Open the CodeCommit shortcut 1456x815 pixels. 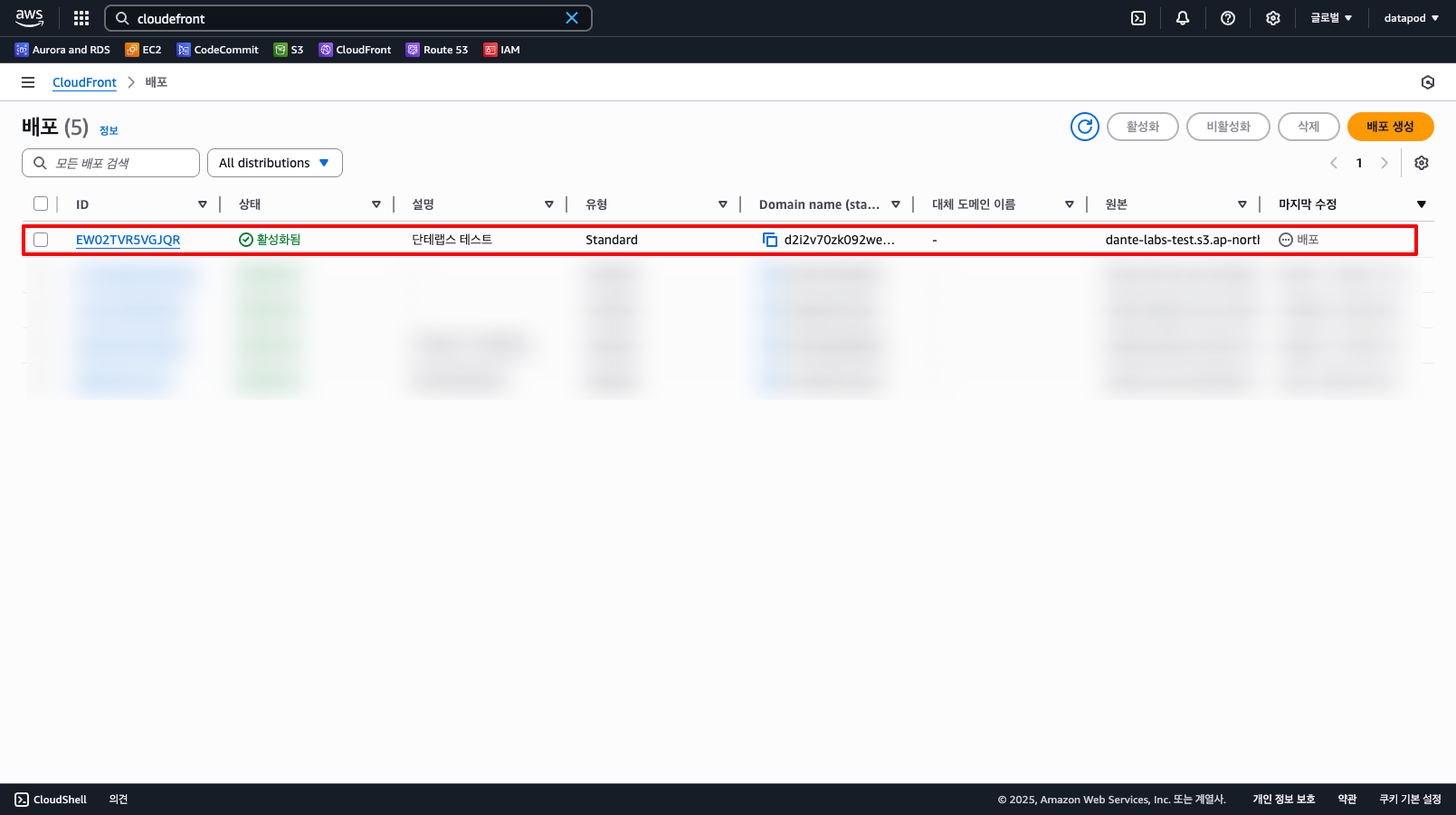click(218, 50)
